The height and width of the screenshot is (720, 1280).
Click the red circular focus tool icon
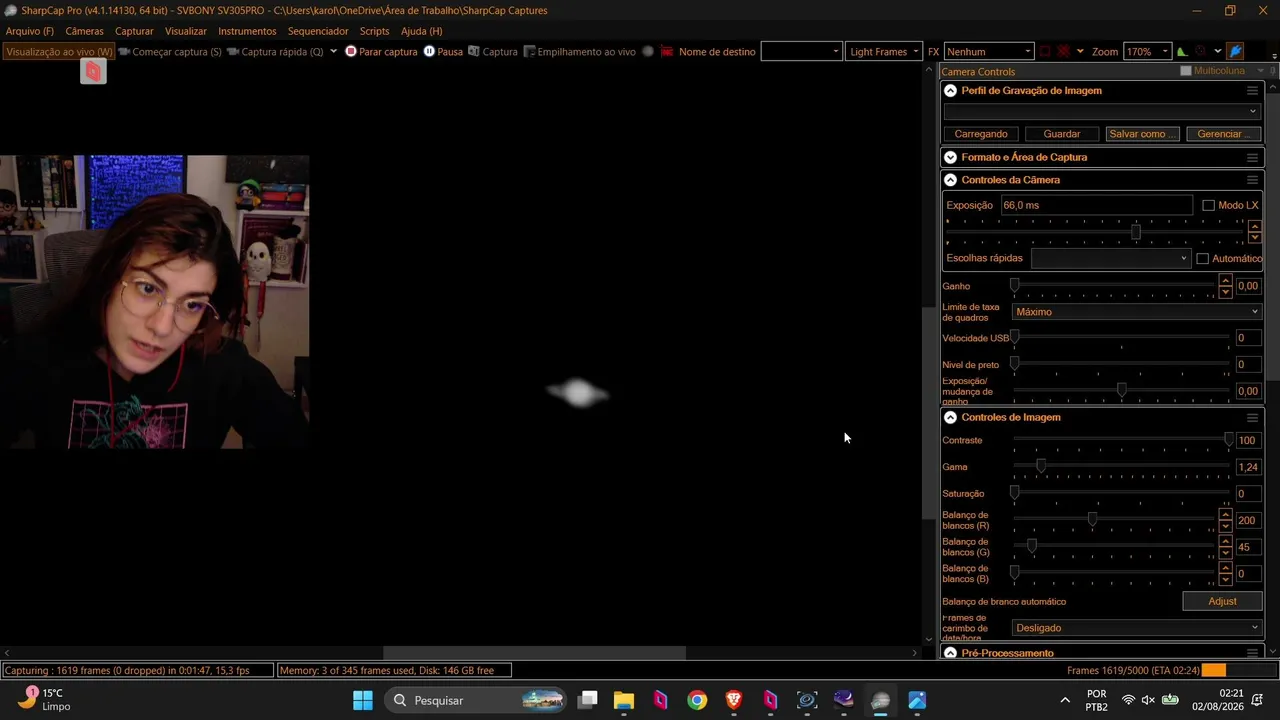(1200, 51)
